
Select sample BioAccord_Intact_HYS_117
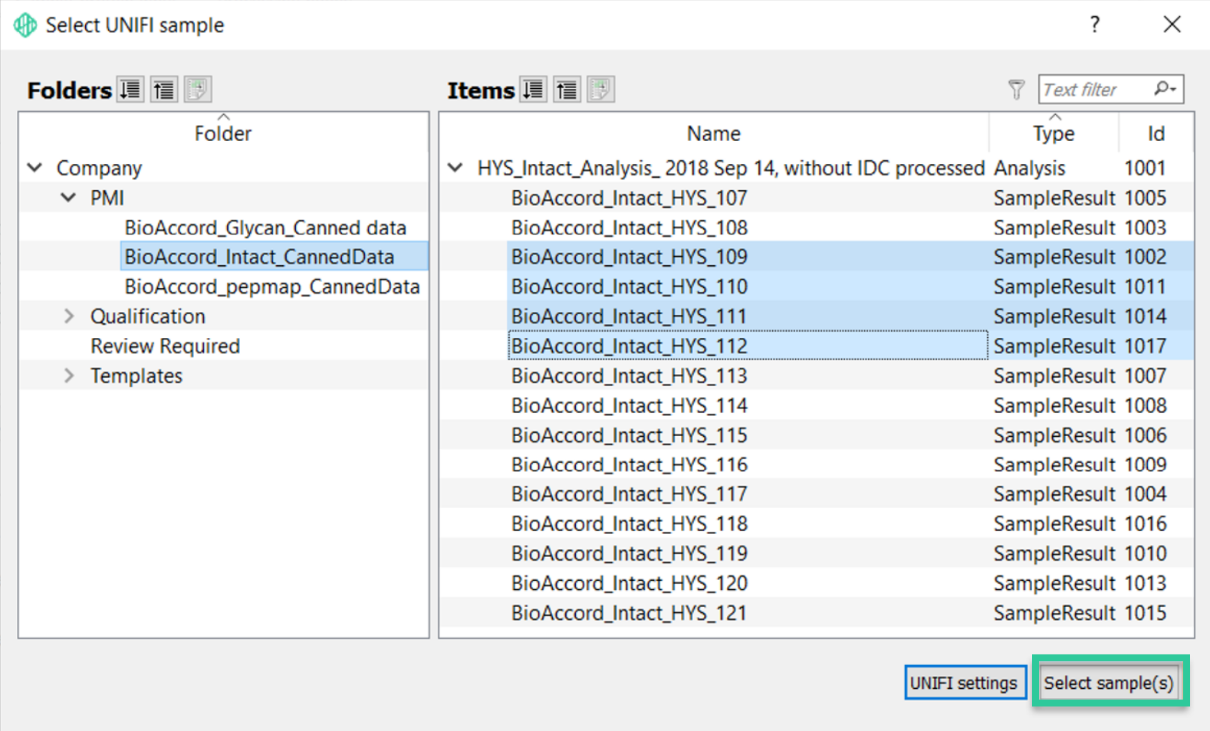pyautogui.click(x=629, y=494)
